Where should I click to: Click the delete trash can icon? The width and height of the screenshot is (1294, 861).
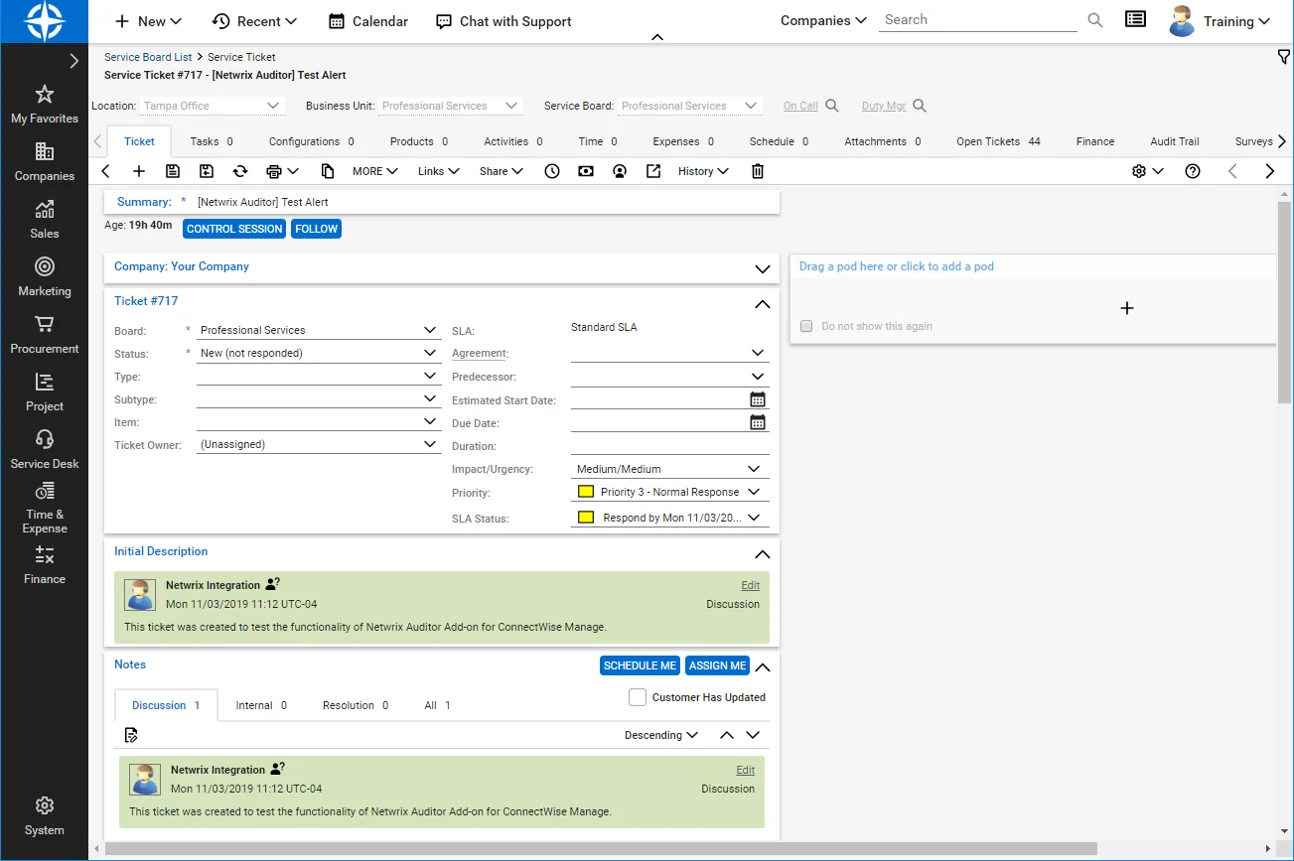pyautogui.click(x=758, y=171)
